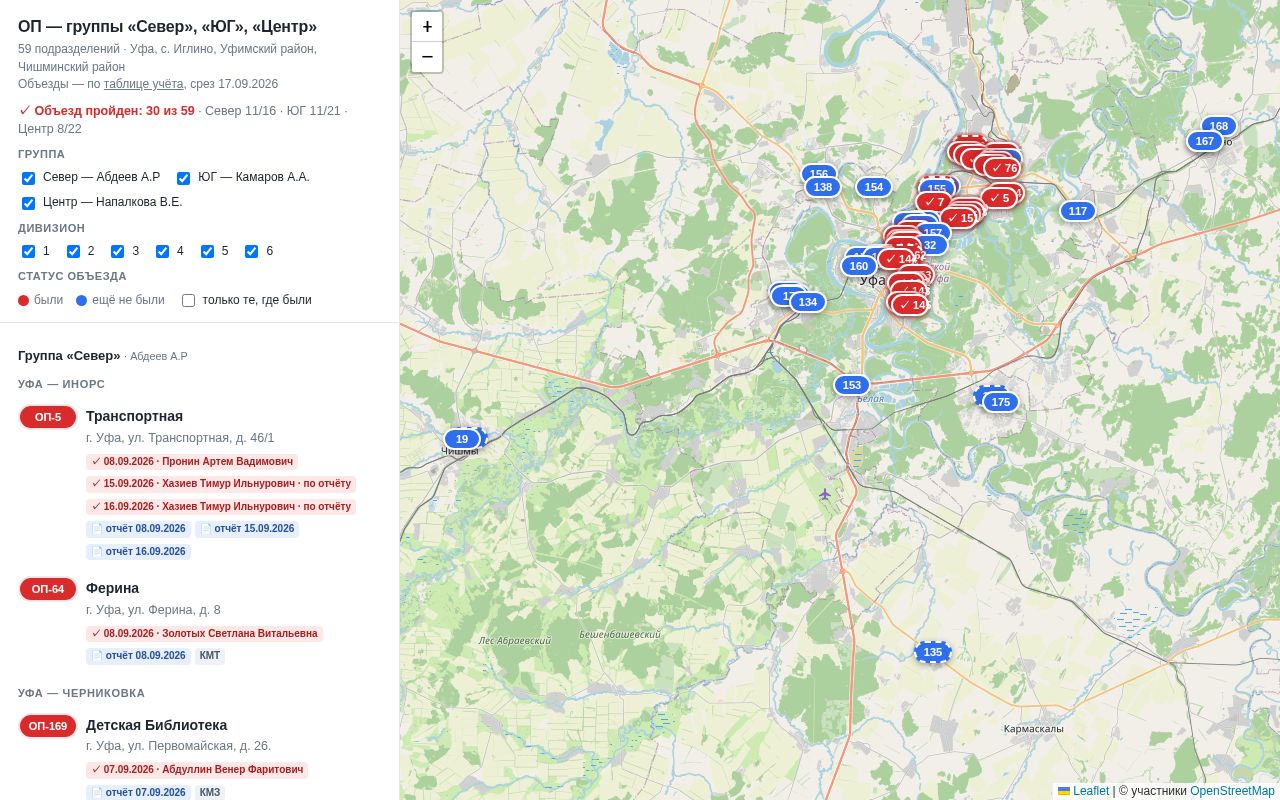Toggle the ЮГ — Камаров А.А. group checkbox
This screenshot has width=1280, height=800.
pos(183,178)
